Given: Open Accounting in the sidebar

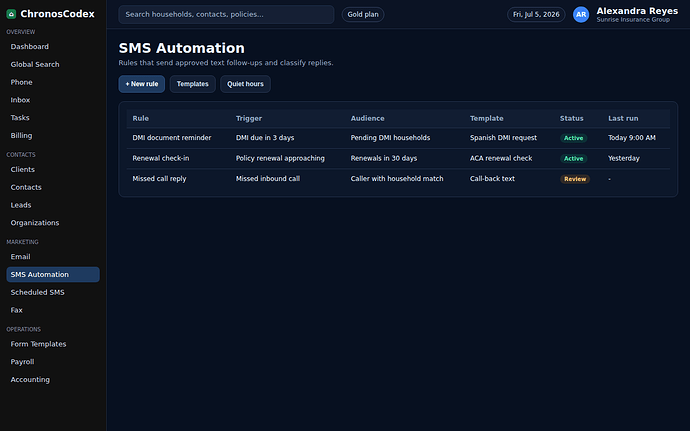Looking at the screenshot, I should [x=53, y=379].
